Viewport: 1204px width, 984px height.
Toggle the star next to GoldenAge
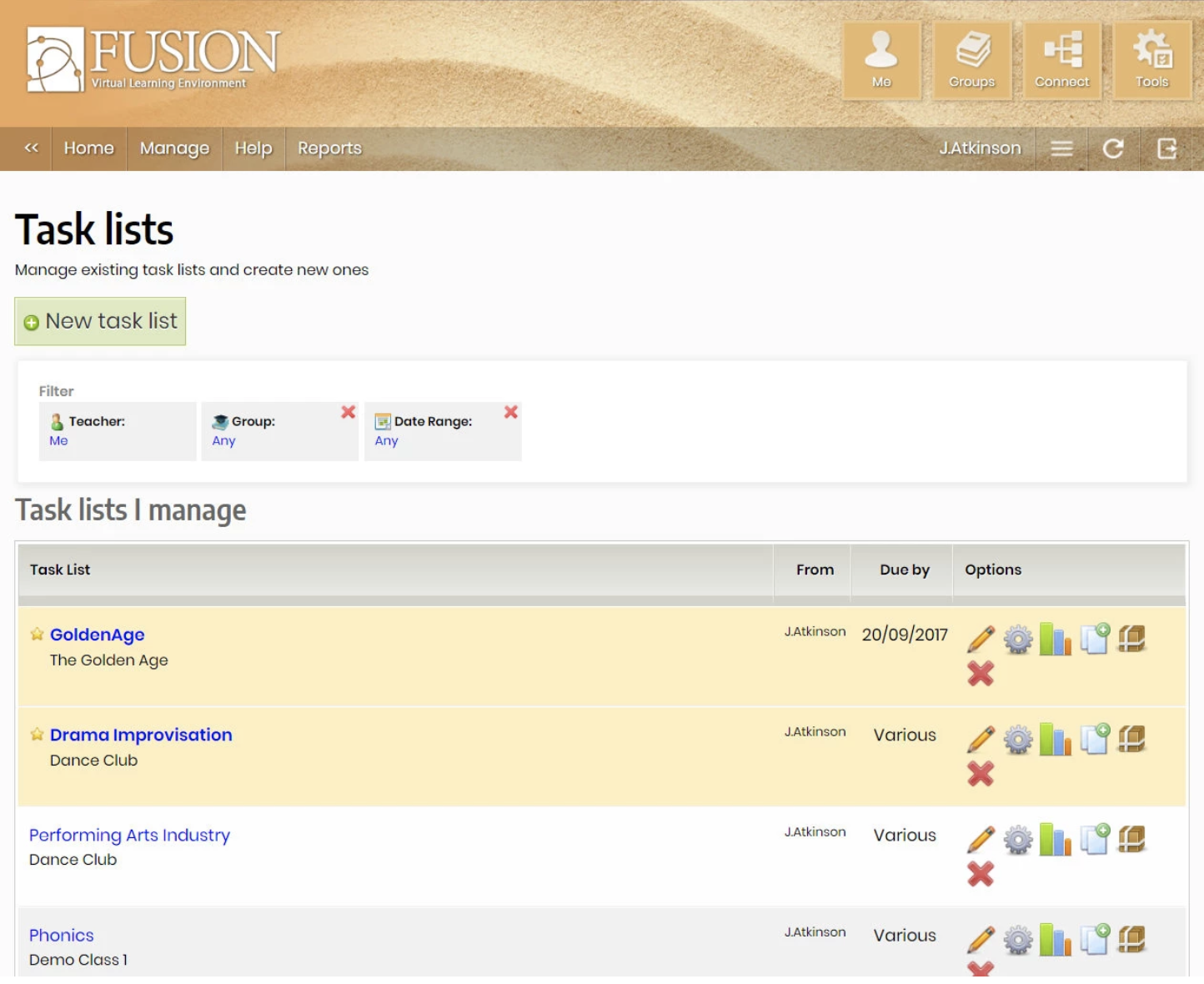click(x=37, y=635)
